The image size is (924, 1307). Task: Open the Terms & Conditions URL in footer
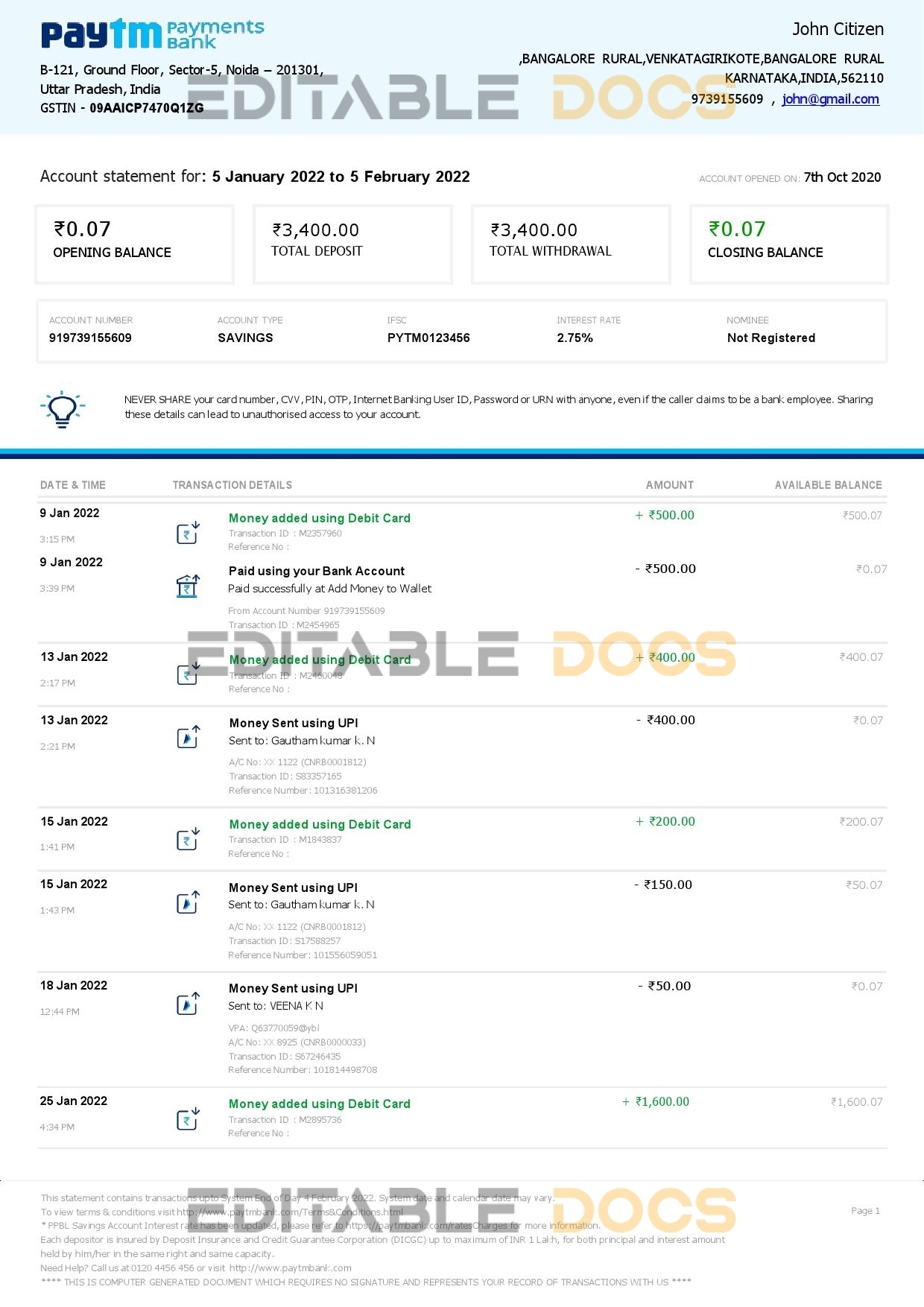pyautogui.click(x=290, y=1212)
